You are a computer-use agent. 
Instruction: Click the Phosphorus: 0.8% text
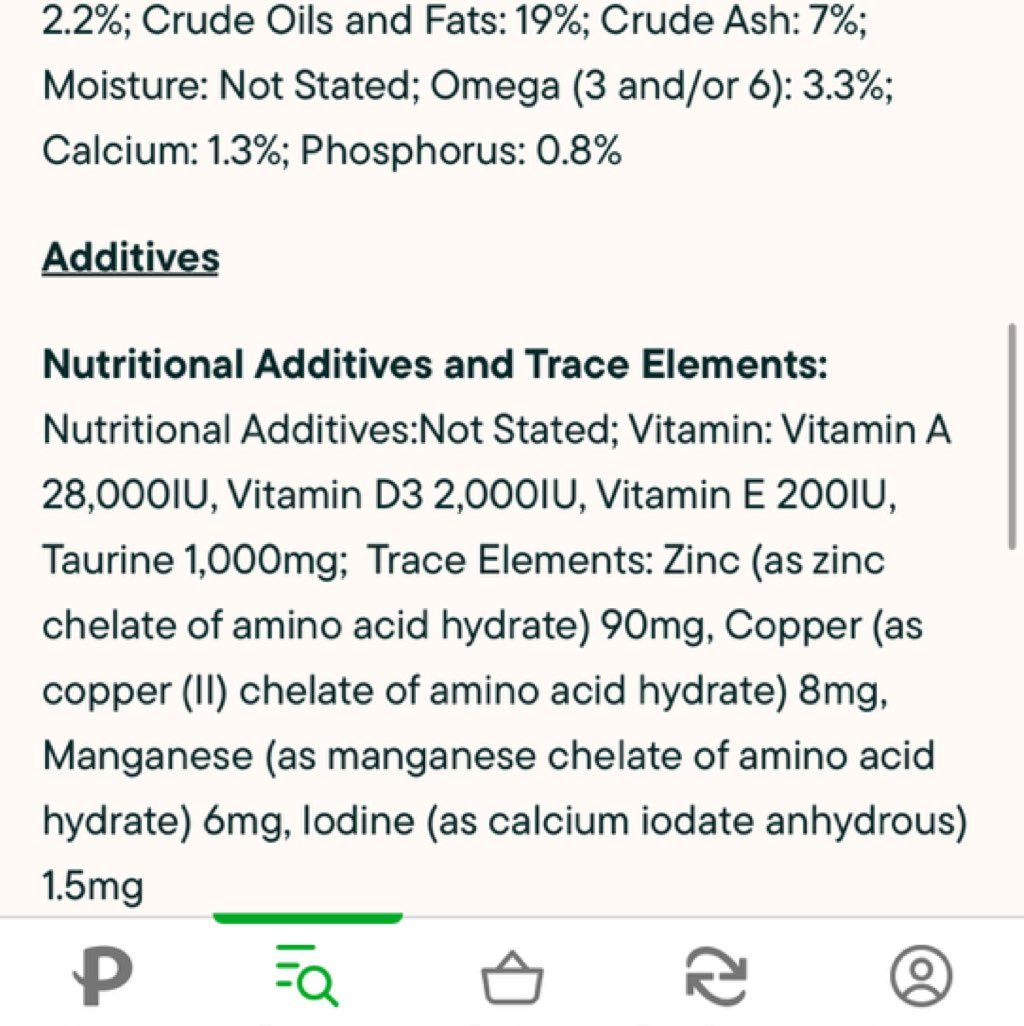461,150
